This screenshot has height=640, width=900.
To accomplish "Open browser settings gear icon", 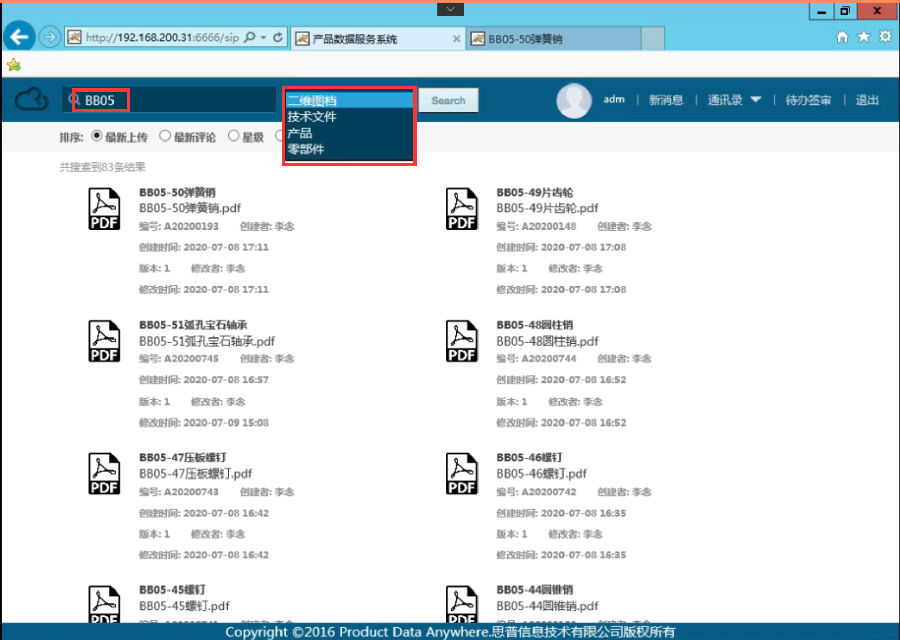I will (x=885, y=37).
